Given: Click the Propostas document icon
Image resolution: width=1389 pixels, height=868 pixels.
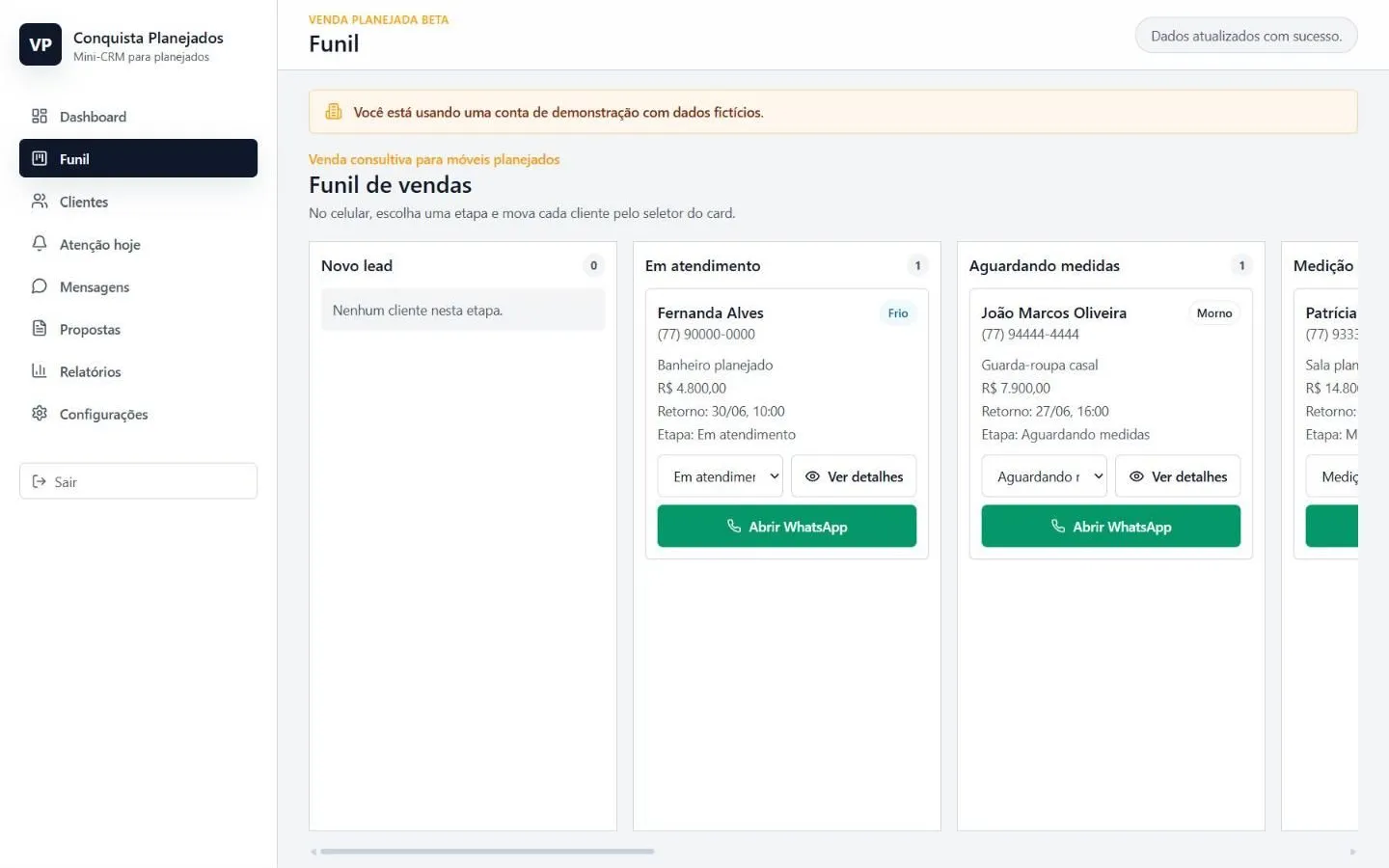Looking at the screenshot, I should (x=40, y=329).
